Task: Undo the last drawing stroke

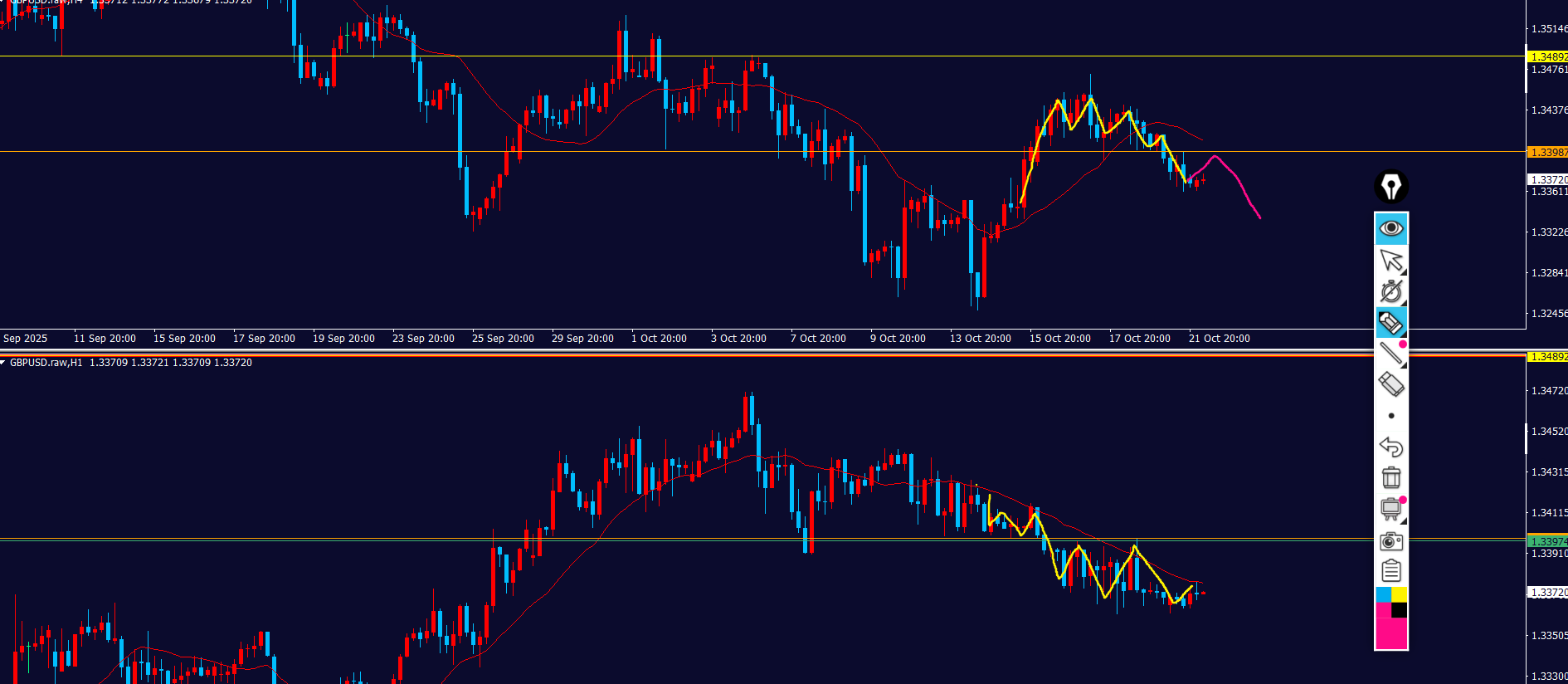Action: point(1391,447)
